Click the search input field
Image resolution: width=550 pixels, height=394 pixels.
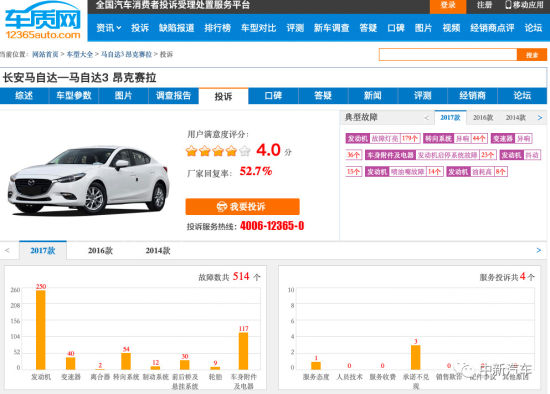coord(448,55)
